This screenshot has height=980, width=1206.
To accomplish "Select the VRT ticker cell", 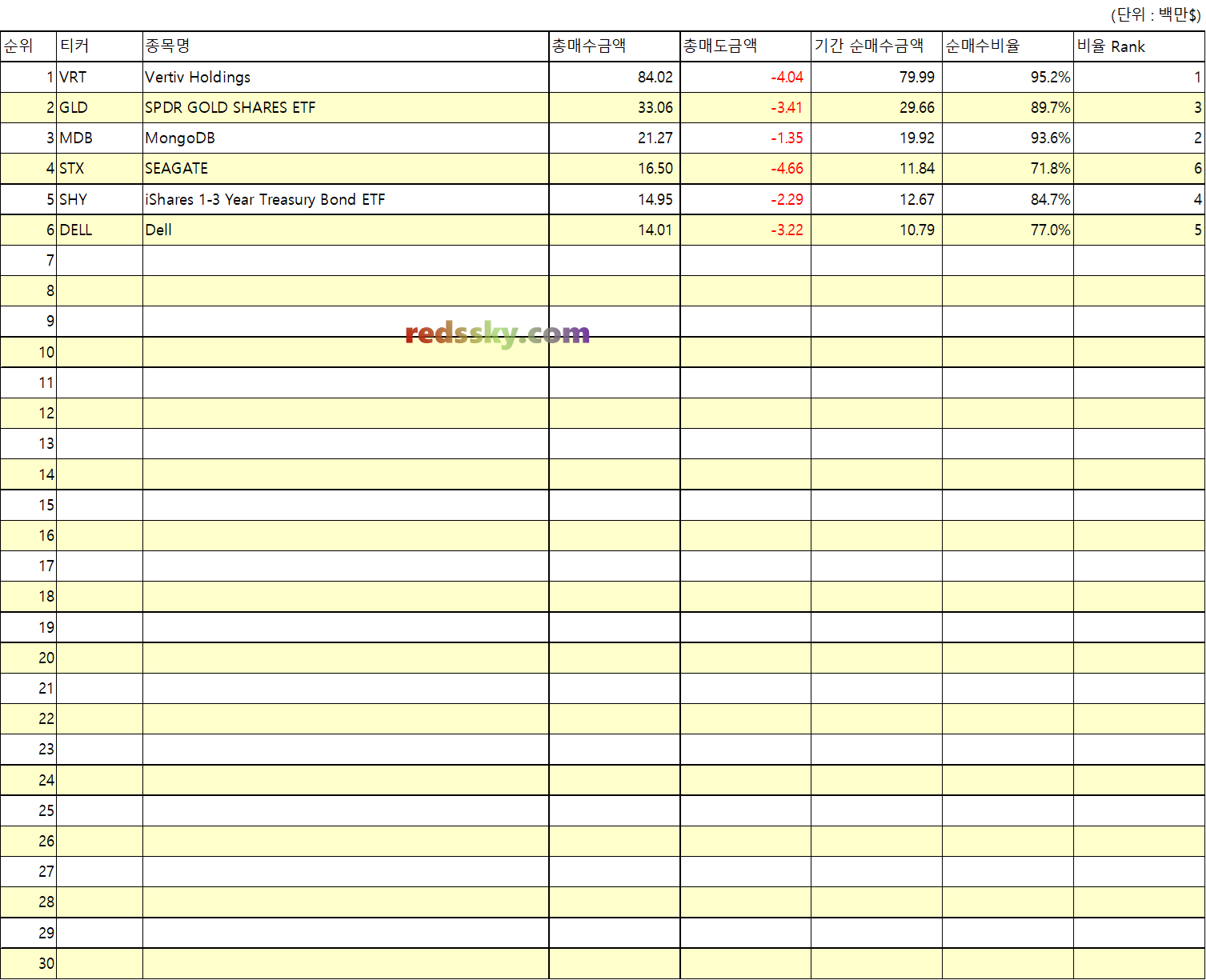I will tap(100, 78).
